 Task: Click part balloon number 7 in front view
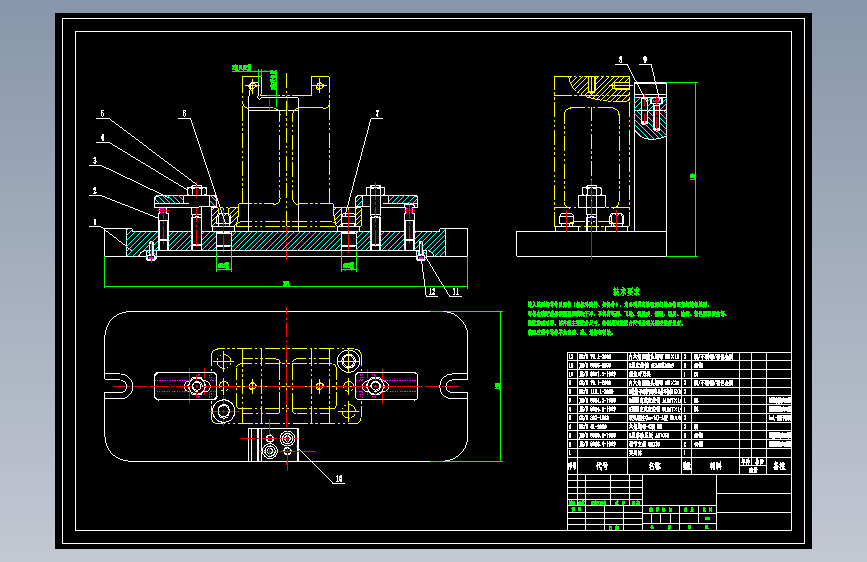point(378,113)
